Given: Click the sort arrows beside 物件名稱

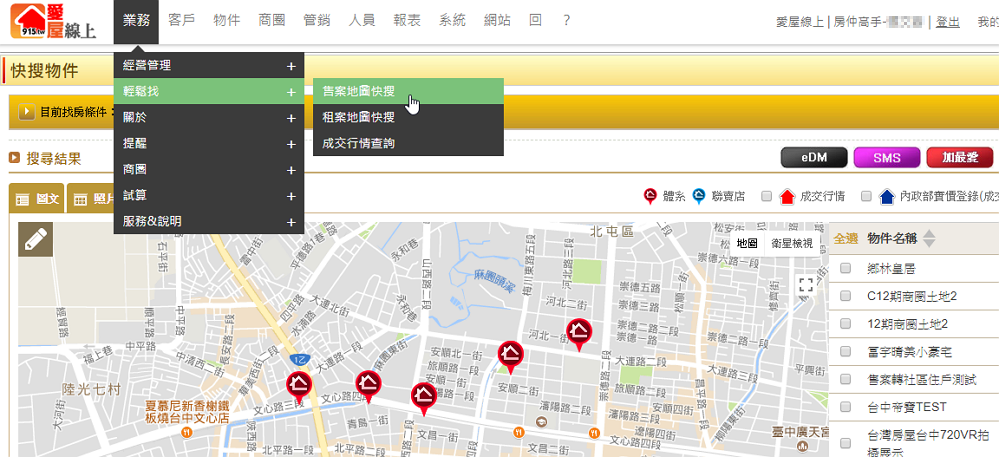Looking at the screenshot, I should 929,238.
